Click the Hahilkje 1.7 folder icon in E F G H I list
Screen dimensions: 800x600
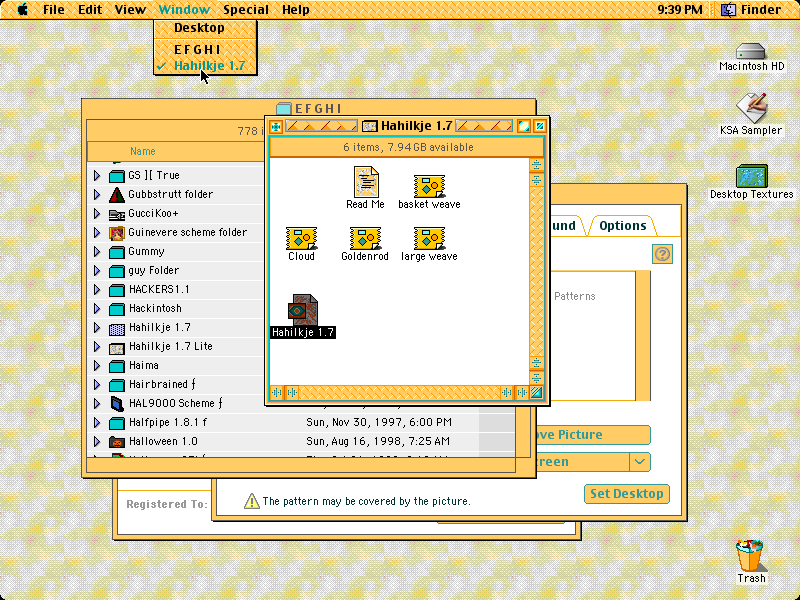click(117, 328)
